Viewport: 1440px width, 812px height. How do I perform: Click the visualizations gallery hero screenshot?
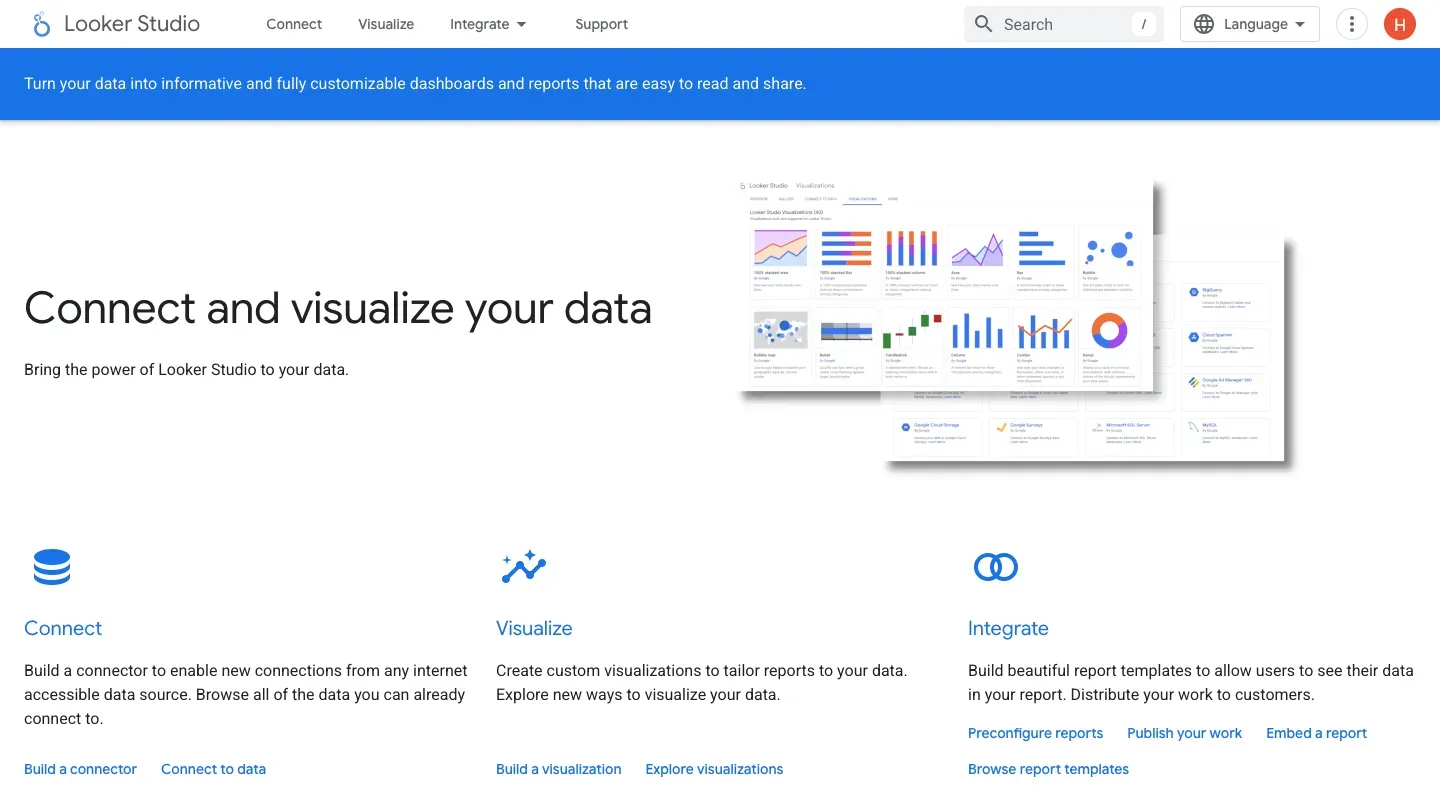946,285
